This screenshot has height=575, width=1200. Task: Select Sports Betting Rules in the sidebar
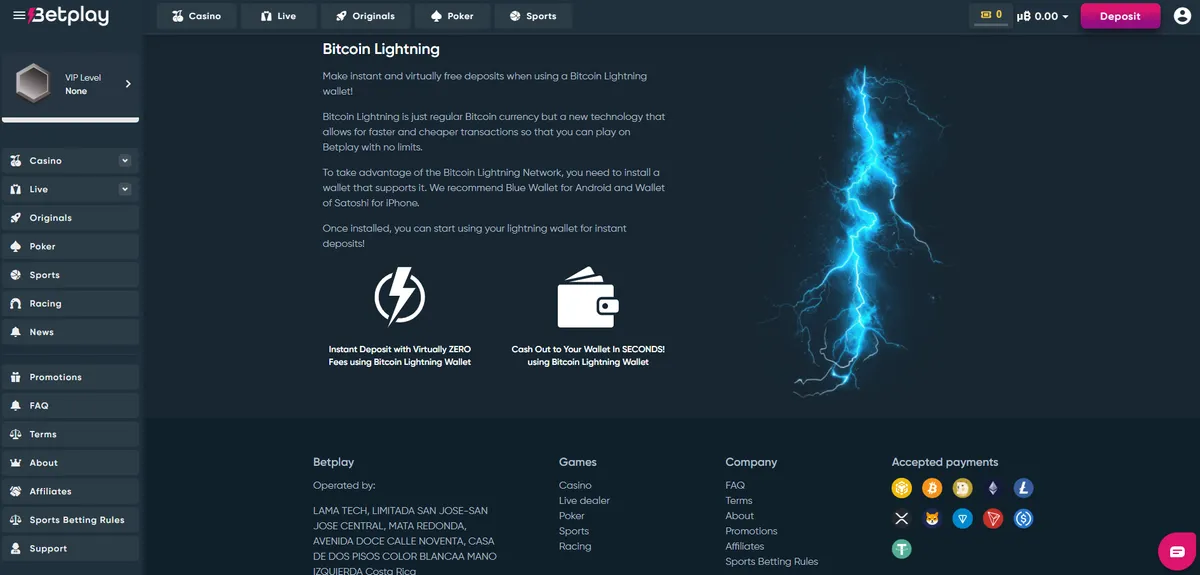coord(70,520)
